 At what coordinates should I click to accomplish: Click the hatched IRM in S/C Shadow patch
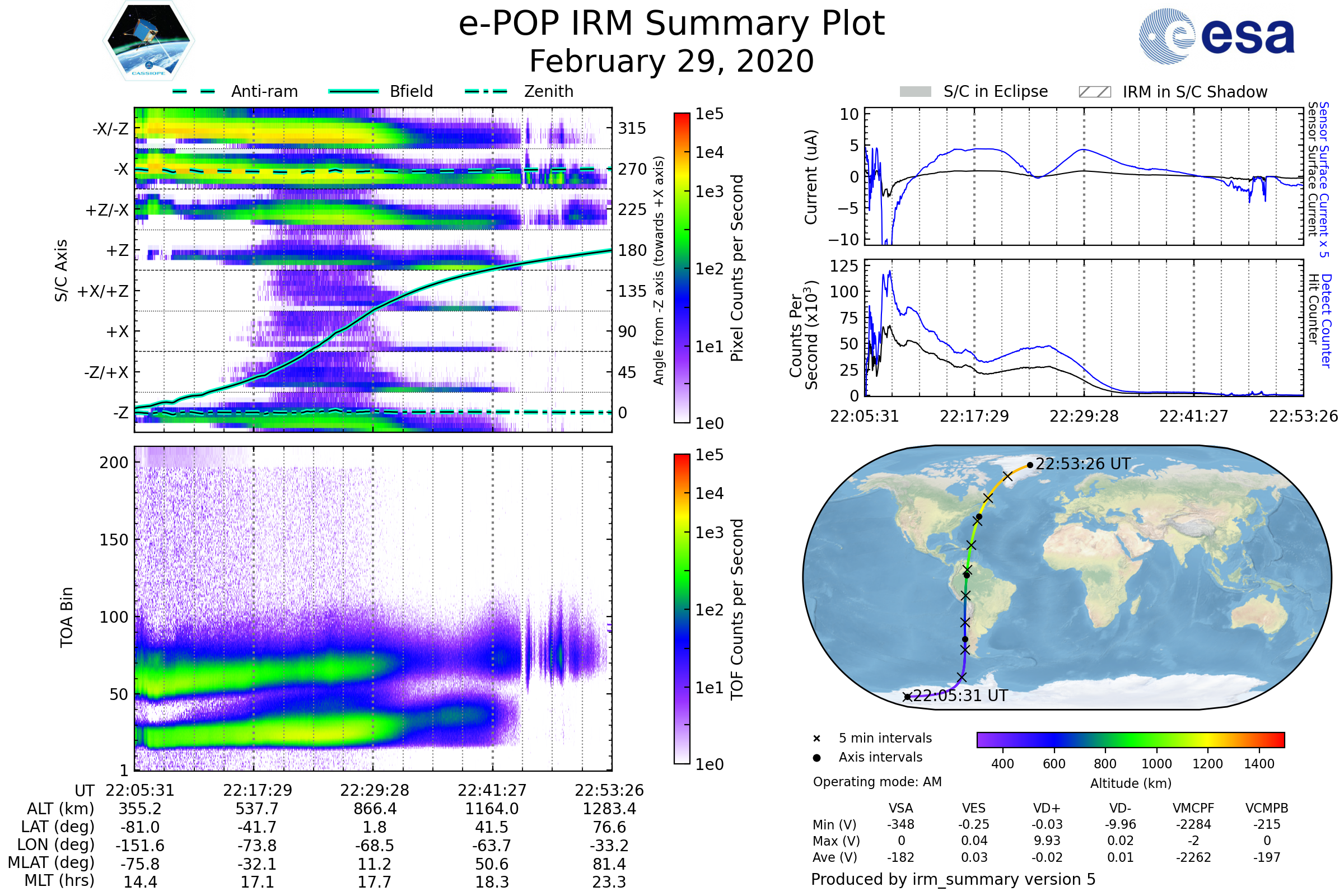tap(1094, 92)
